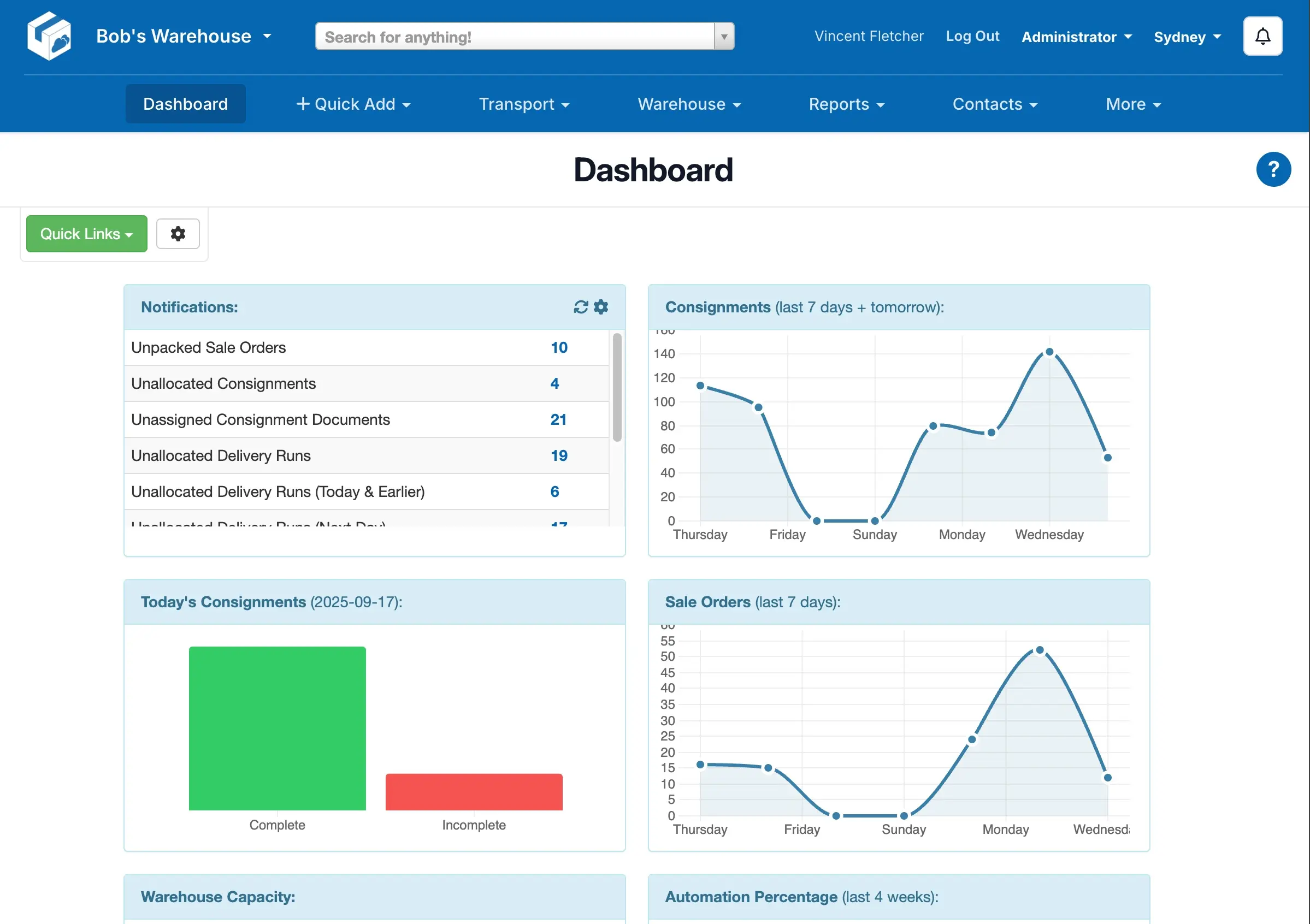Click the green Complete consignments bar
The width and height of the screenshot is (1310, 924).
pyautogui.click(x=278, y=728)
